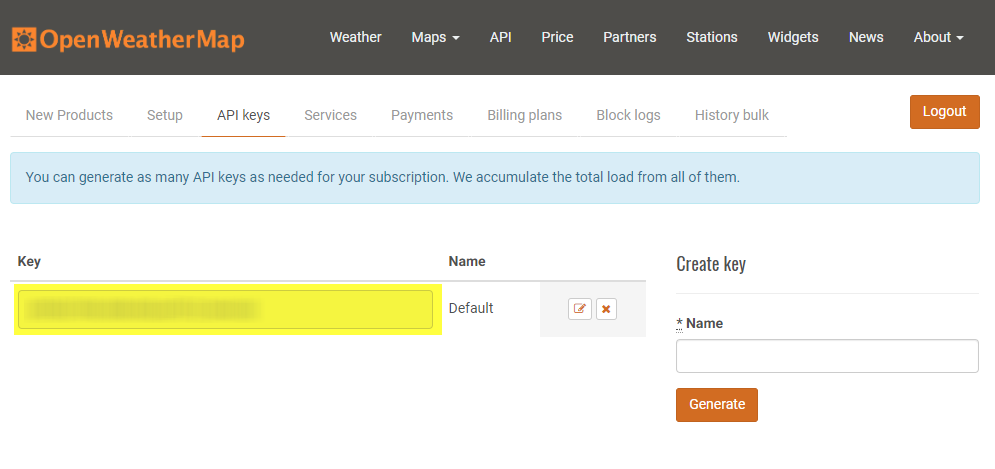Edit the Default API key name

coord(579,309)
